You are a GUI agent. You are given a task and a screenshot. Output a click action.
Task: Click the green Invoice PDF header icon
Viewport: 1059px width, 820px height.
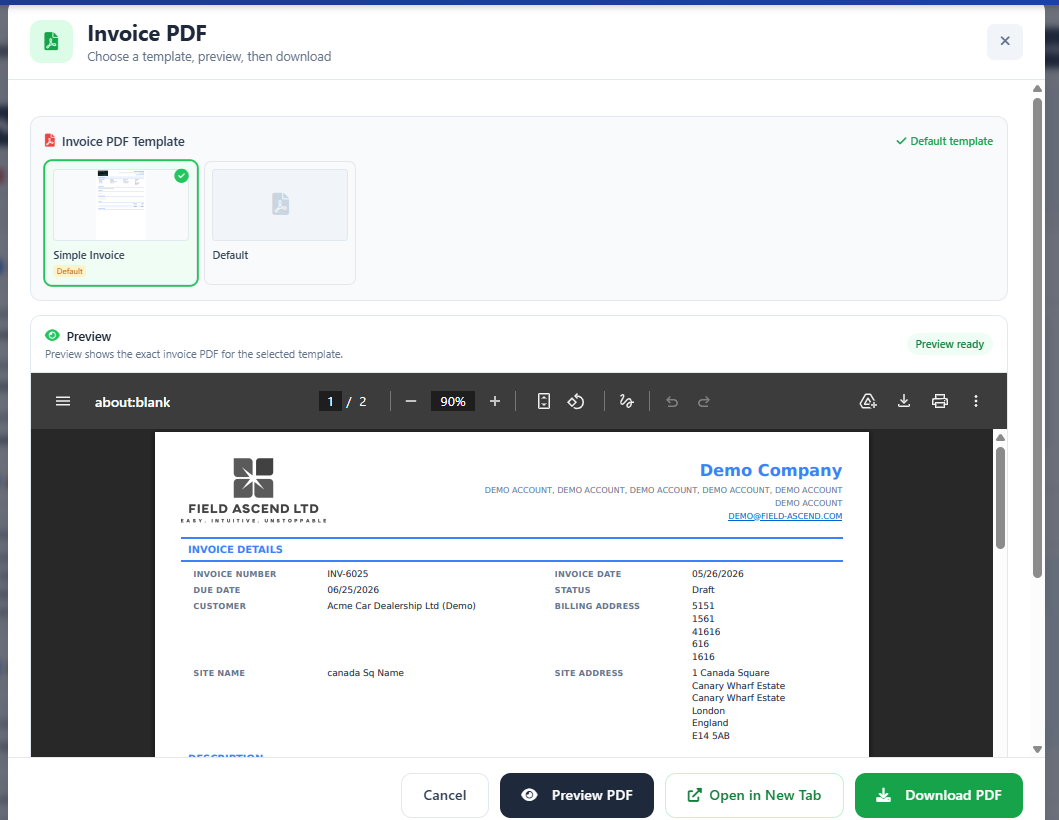[x=51, y=41]
